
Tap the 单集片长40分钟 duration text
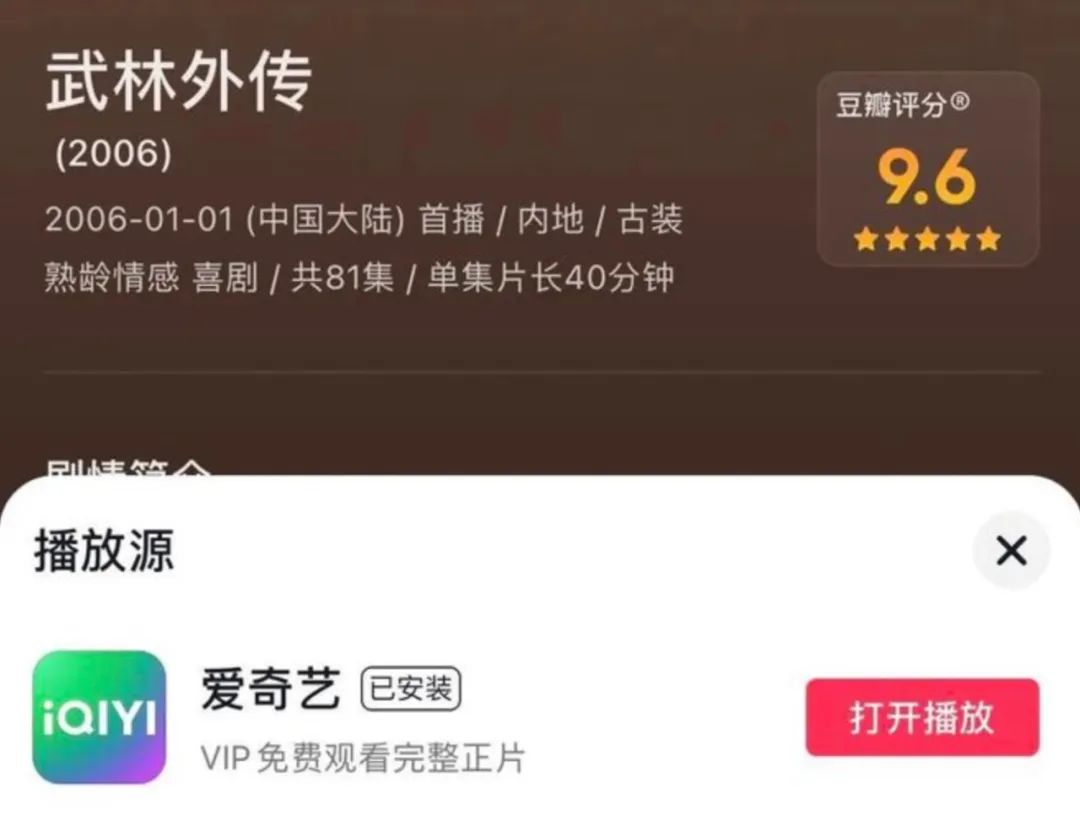tap(550, 278)
